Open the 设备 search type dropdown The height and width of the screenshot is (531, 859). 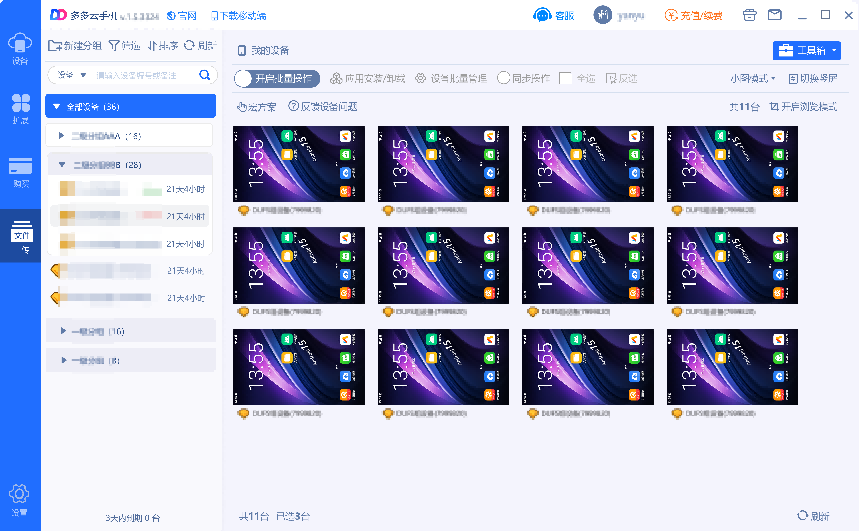72,75
